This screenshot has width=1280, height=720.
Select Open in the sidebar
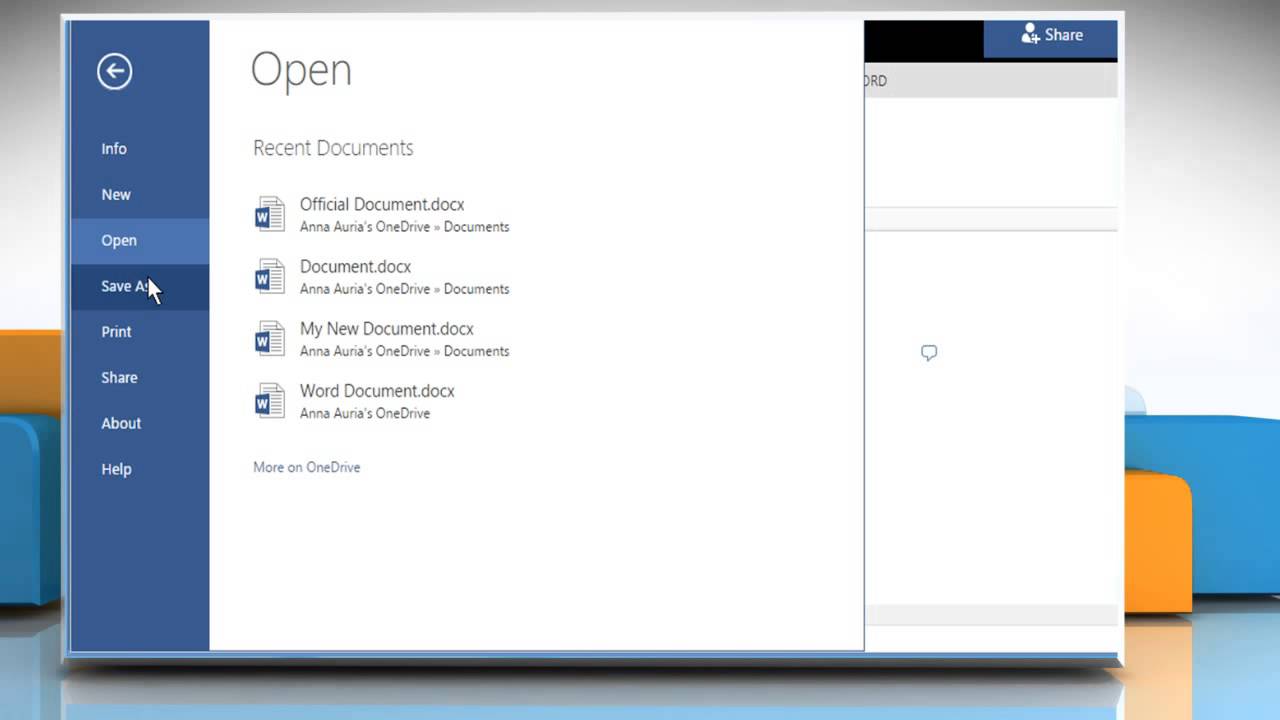(x=140, y=240)
